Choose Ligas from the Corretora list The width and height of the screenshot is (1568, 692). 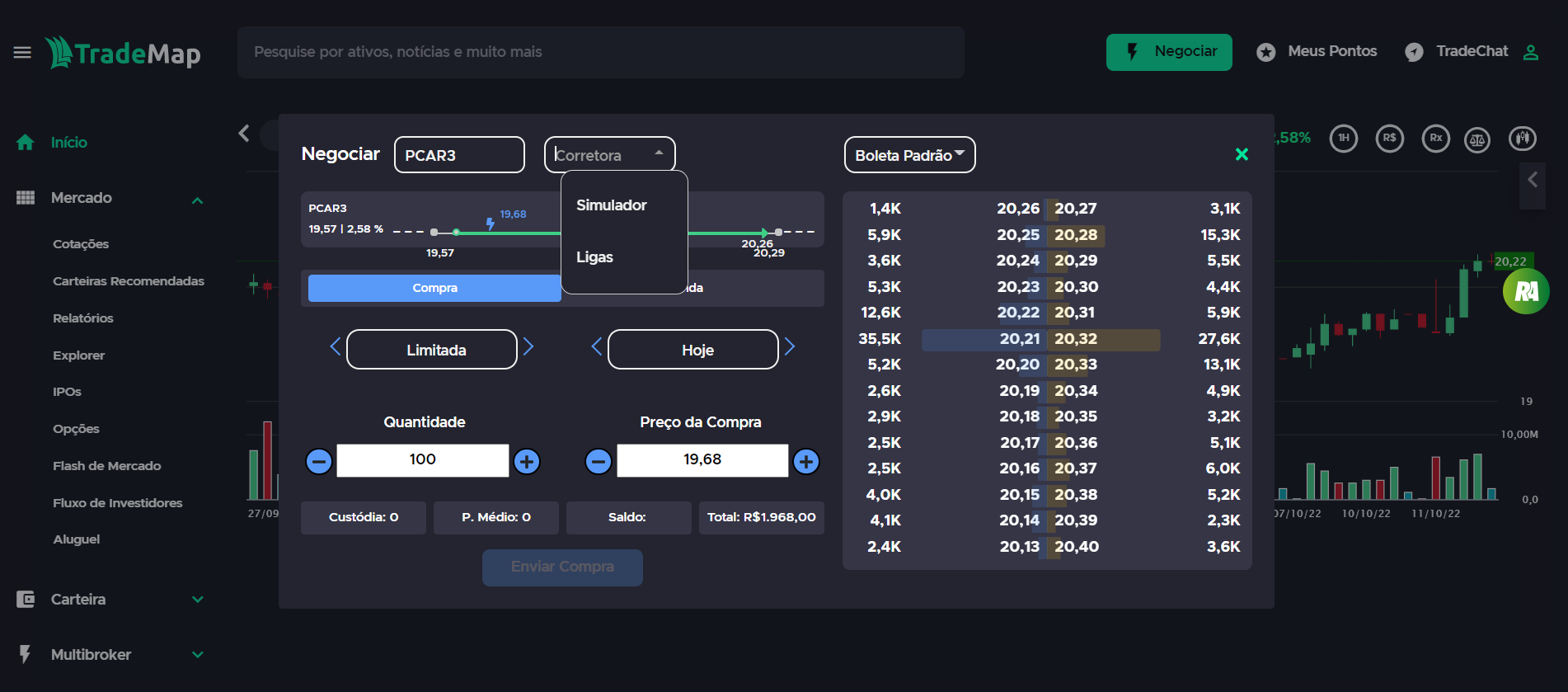(594, 257)
